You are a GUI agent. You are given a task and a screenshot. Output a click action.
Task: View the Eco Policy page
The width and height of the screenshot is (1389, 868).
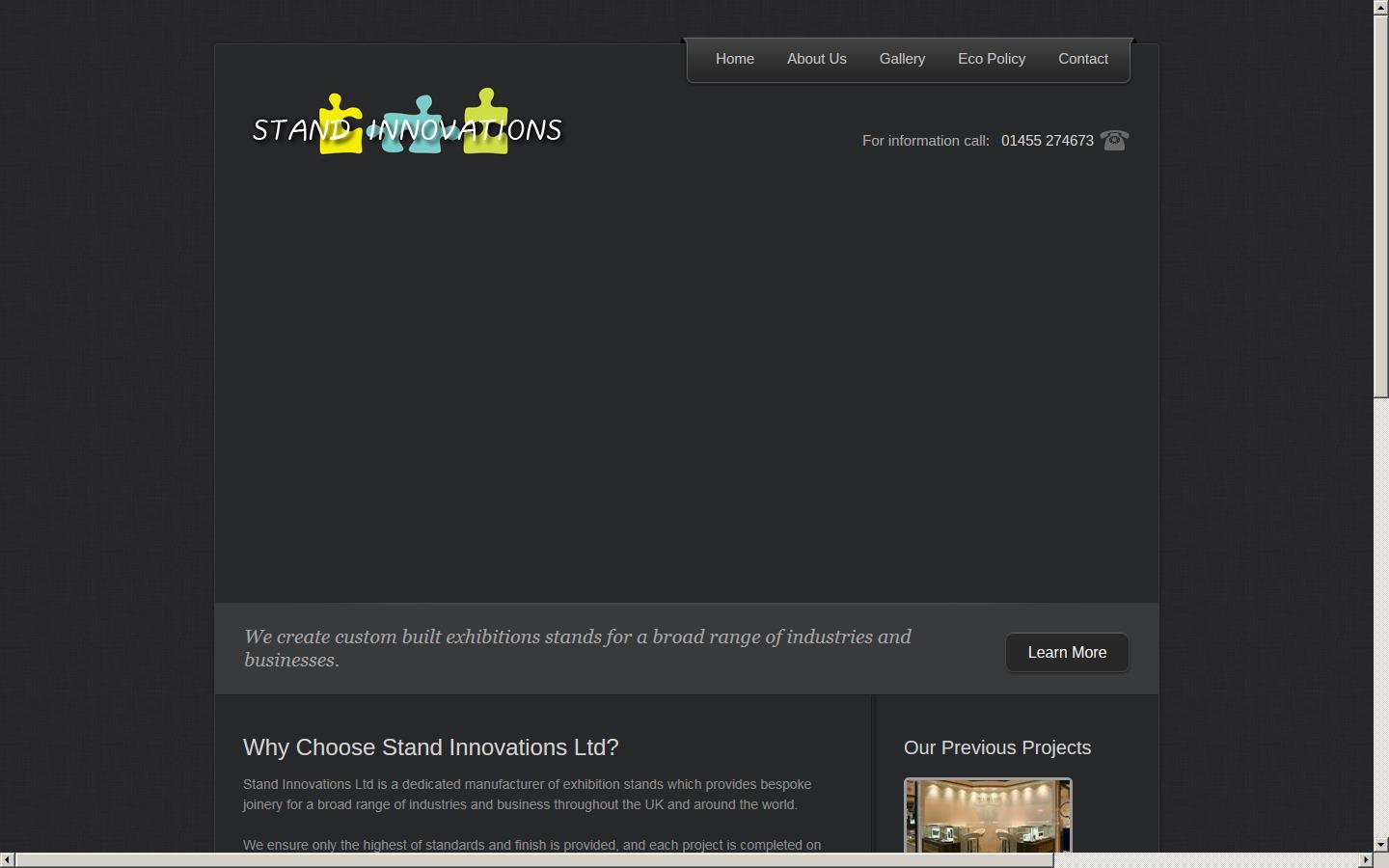pos(991,59)
